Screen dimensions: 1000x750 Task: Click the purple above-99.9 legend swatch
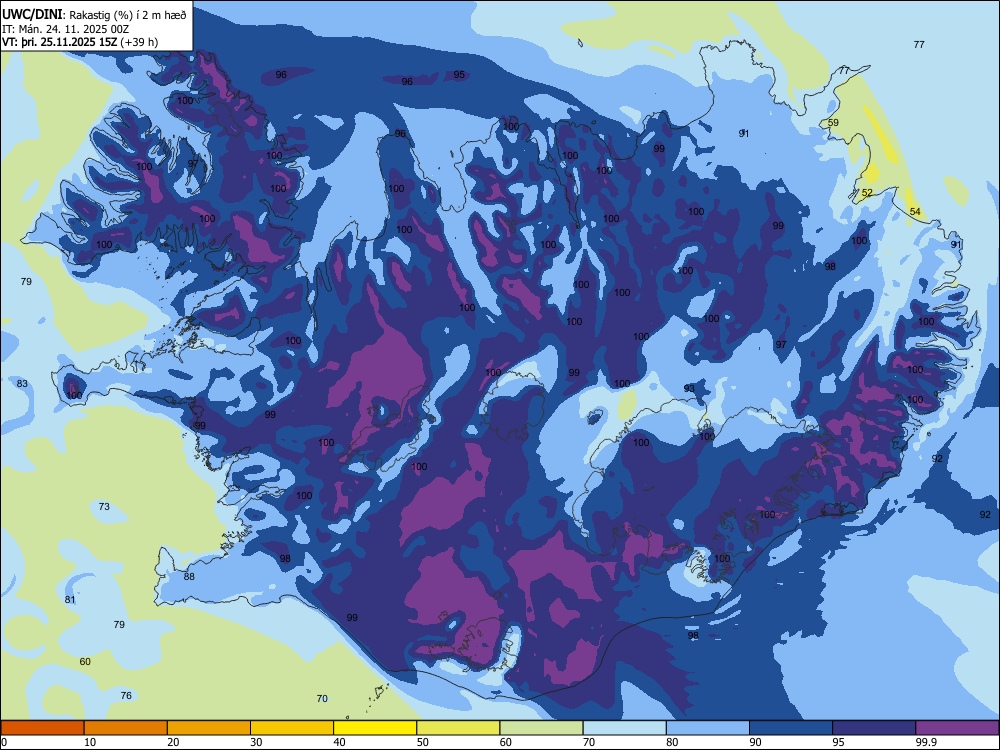(x=957, y=728)
